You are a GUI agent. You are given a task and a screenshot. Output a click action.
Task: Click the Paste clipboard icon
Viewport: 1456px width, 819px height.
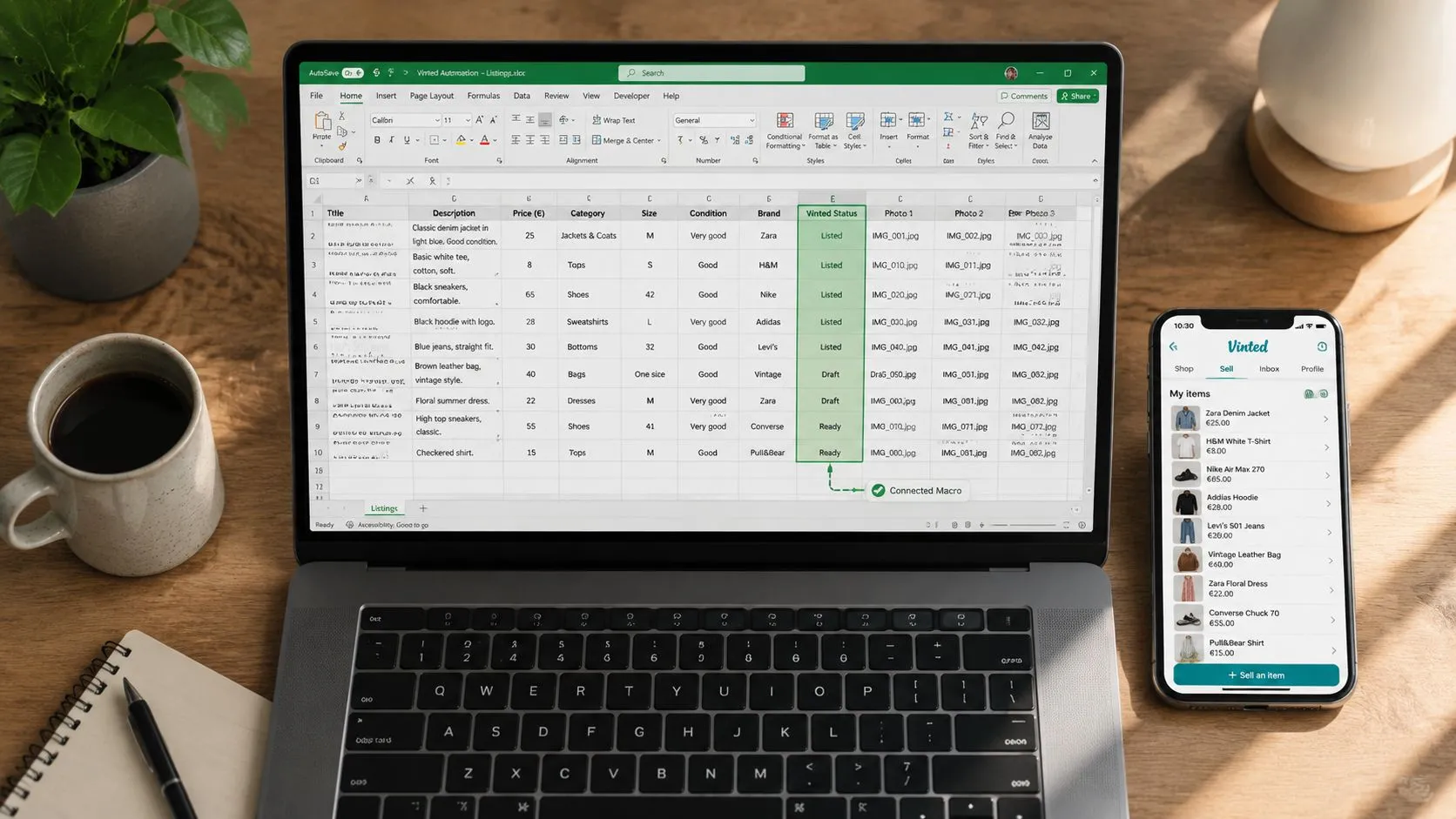tap(322, 121)
